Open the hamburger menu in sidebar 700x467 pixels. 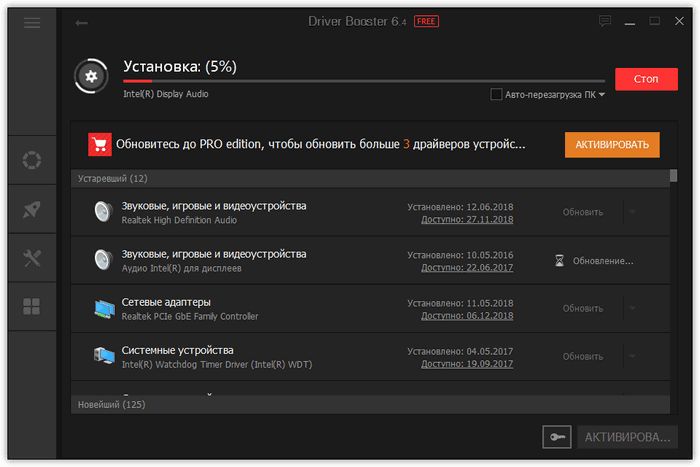[32, 23]
